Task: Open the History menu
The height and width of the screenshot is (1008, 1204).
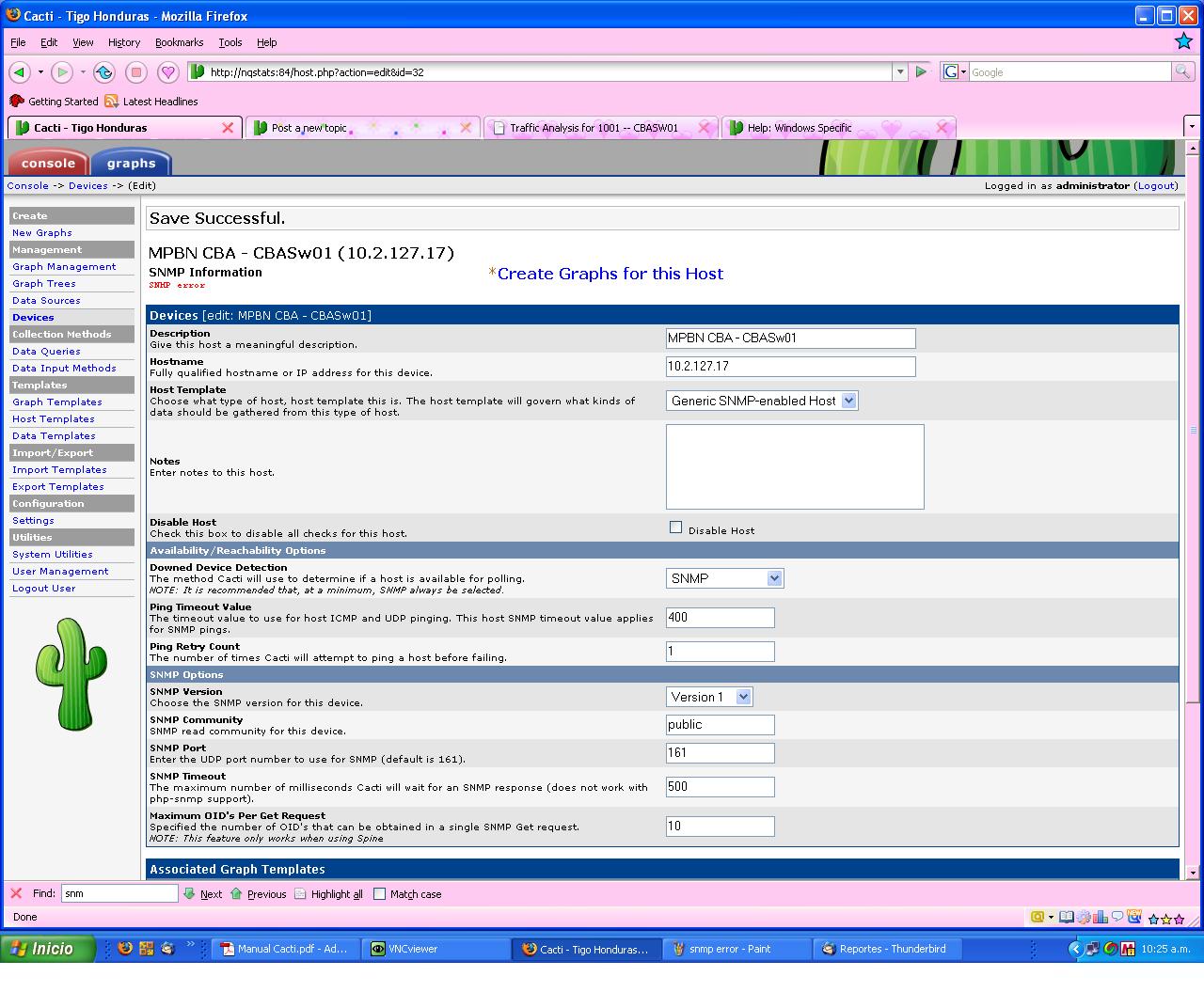Action: [x=124, y=42]
